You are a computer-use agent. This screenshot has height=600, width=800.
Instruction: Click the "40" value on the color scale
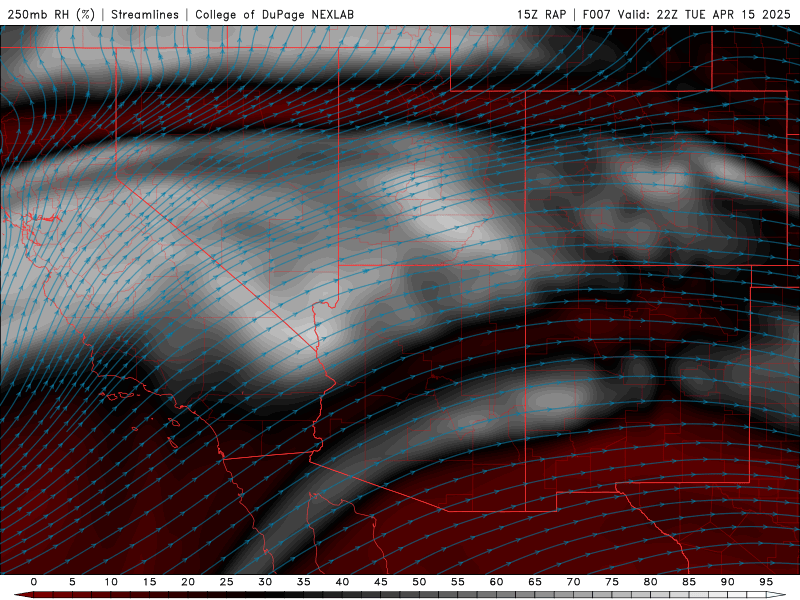[x=342, y=582]
